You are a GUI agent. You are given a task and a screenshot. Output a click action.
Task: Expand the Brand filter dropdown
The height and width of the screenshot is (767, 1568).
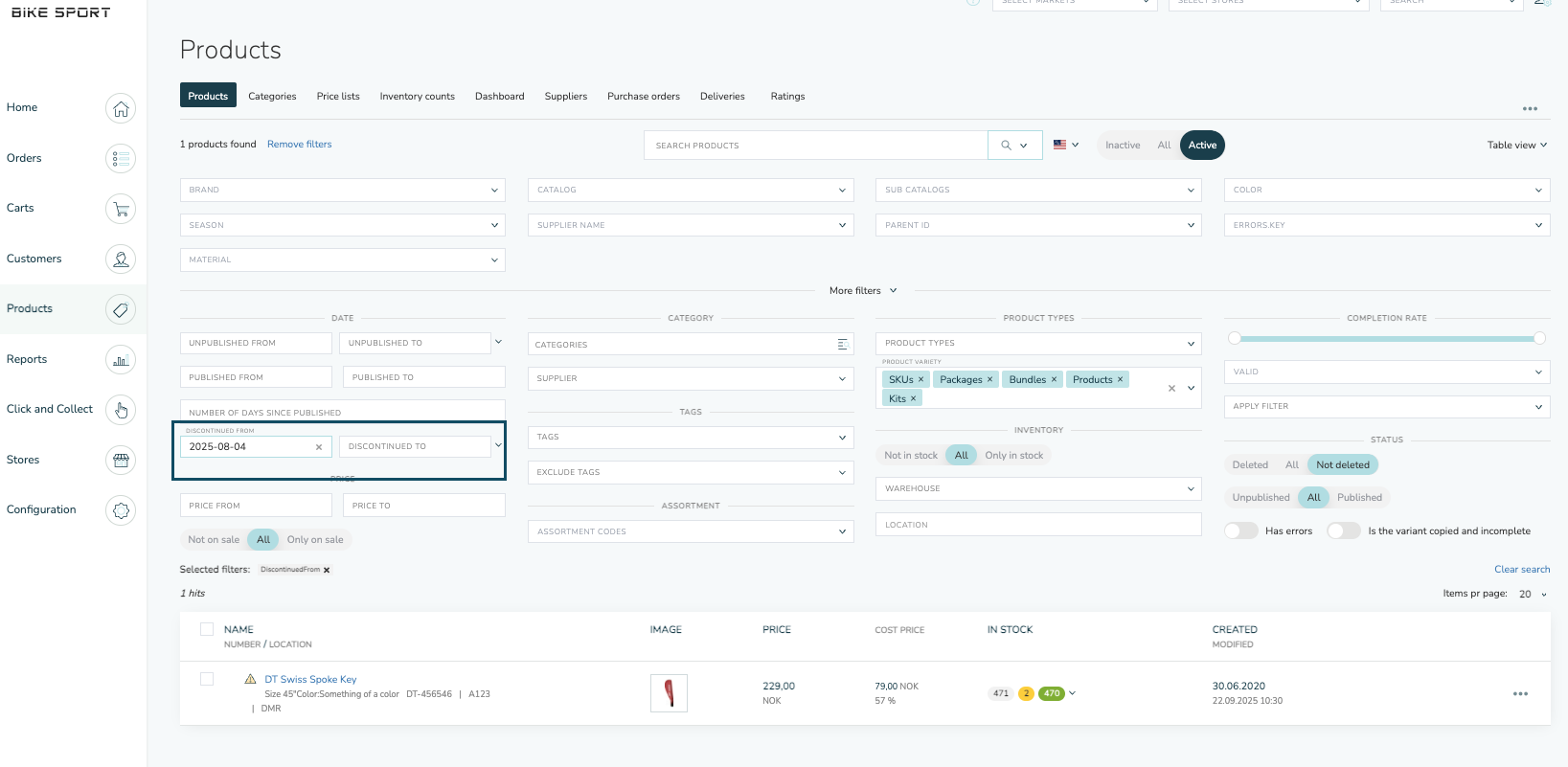[x=342, y=190]
